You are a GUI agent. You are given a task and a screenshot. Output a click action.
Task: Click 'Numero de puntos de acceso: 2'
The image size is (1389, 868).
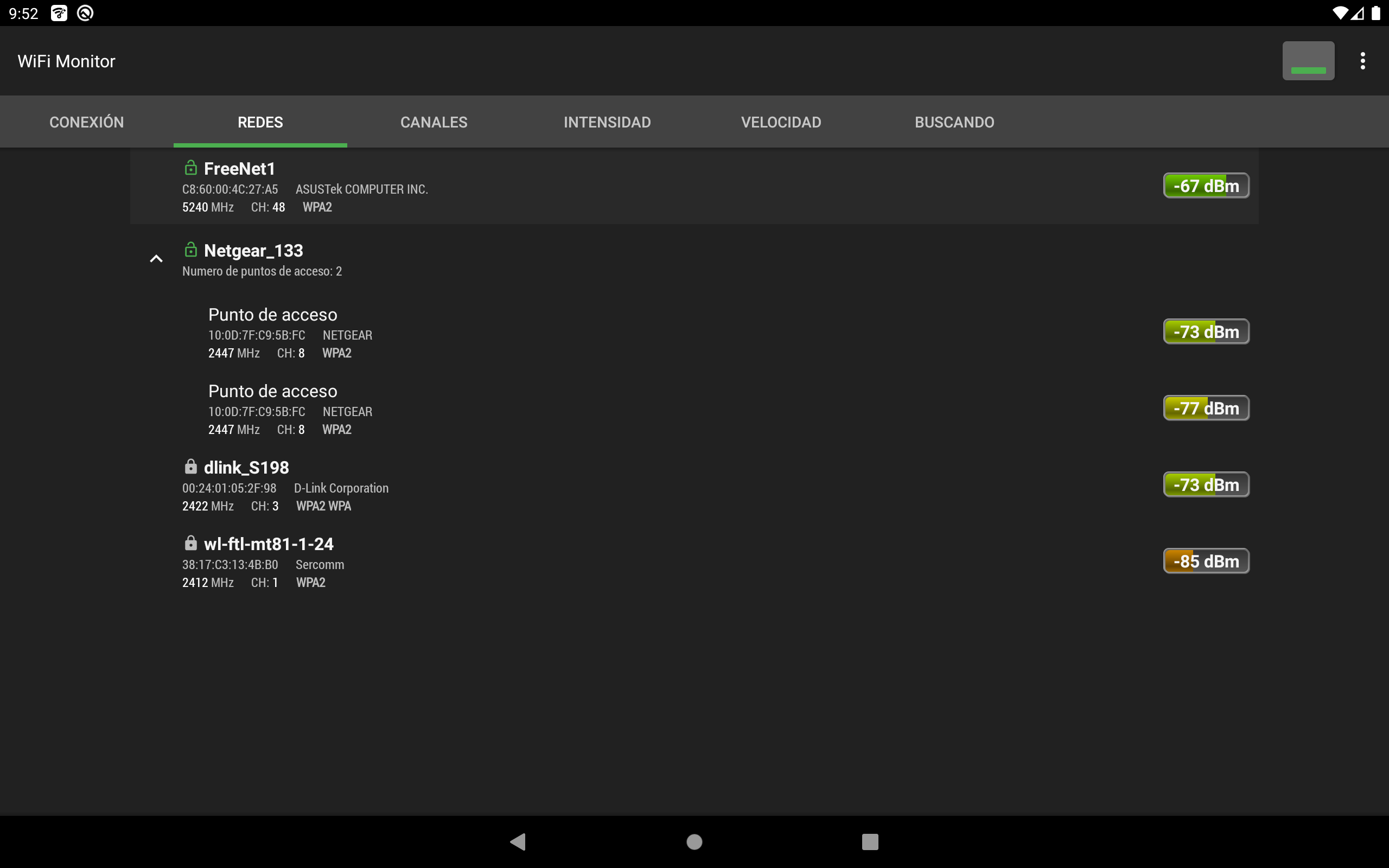[262, 272]
